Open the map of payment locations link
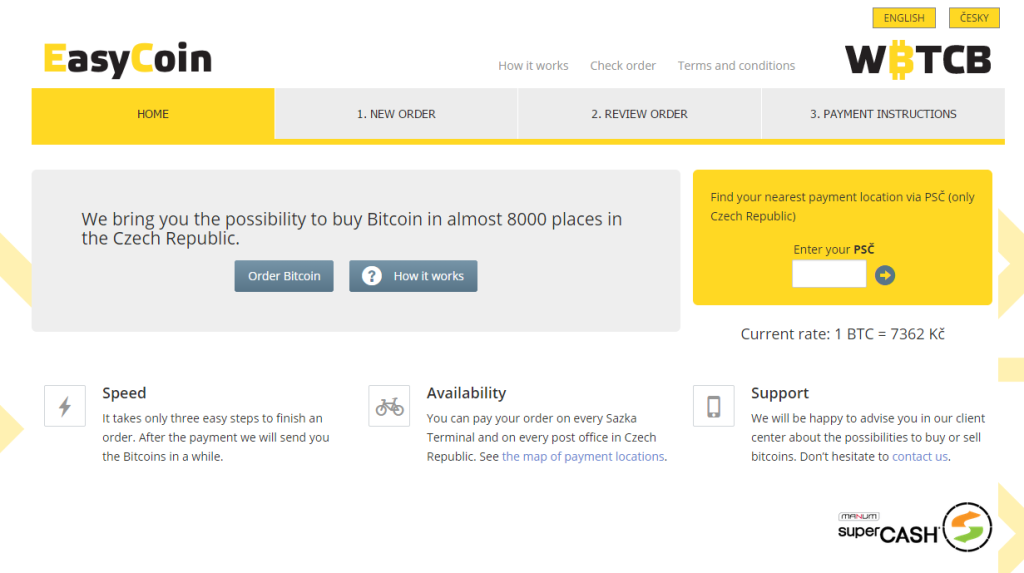The height and width of the screenshot is (573, 1024). (583, 456)
